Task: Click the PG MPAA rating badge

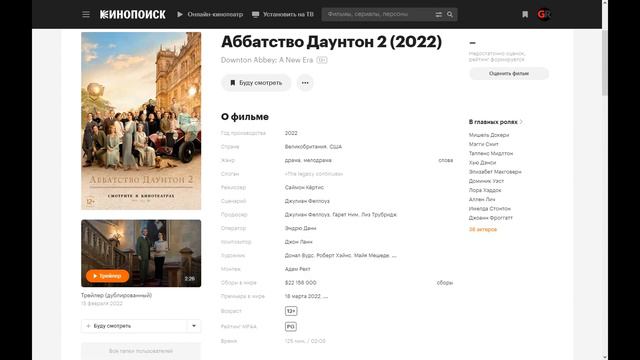Action: [291, 327]
